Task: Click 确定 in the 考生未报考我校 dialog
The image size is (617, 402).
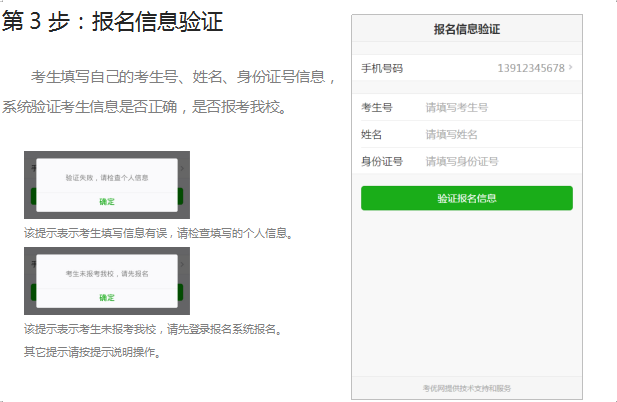Action: 106,298
